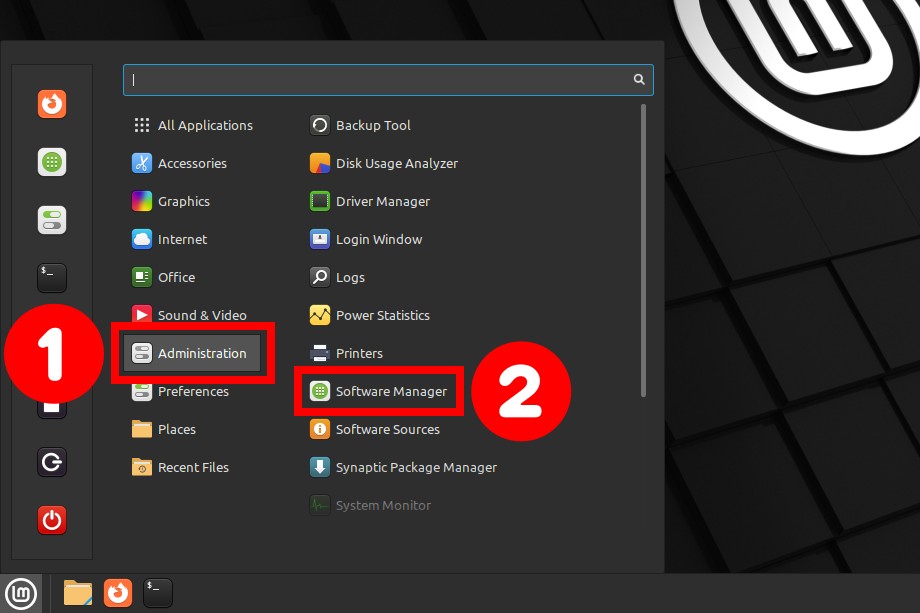Open Power Statistics
The width and height of the screenshot is (920, 613).
[x=370, y=315]
